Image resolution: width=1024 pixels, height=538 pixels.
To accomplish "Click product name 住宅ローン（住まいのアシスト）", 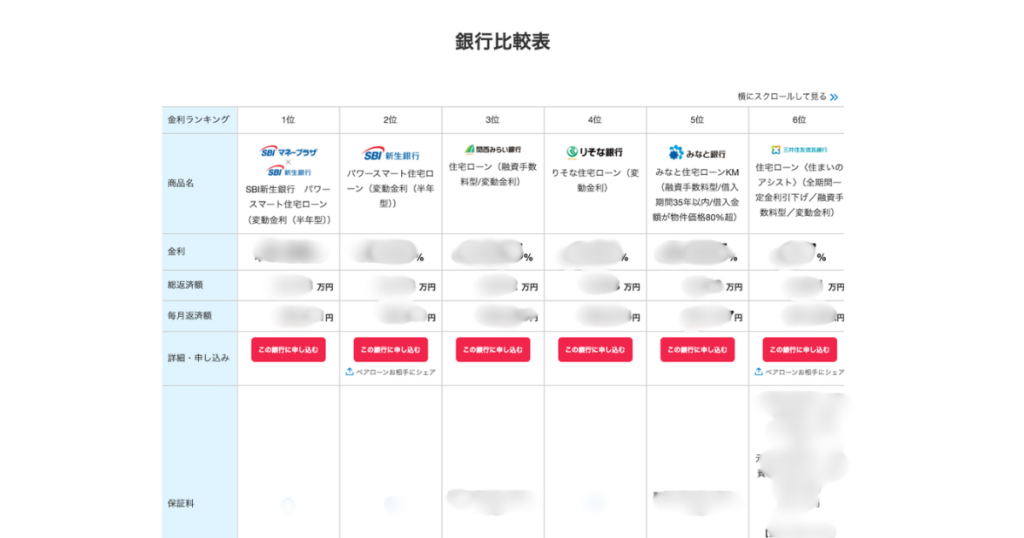I will point(799,190).
